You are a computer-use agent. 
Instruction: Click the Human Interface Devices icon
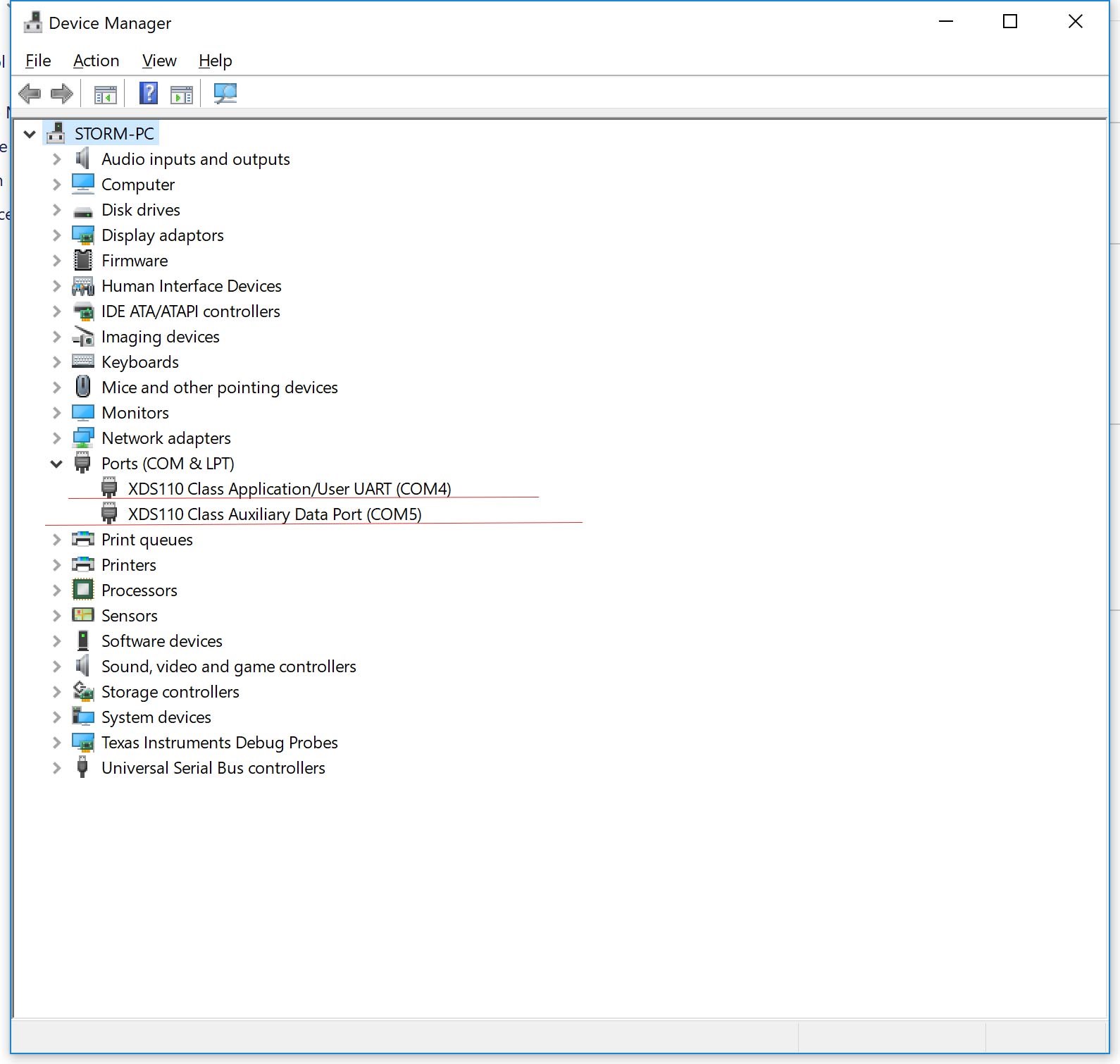[x=83, y=286]
